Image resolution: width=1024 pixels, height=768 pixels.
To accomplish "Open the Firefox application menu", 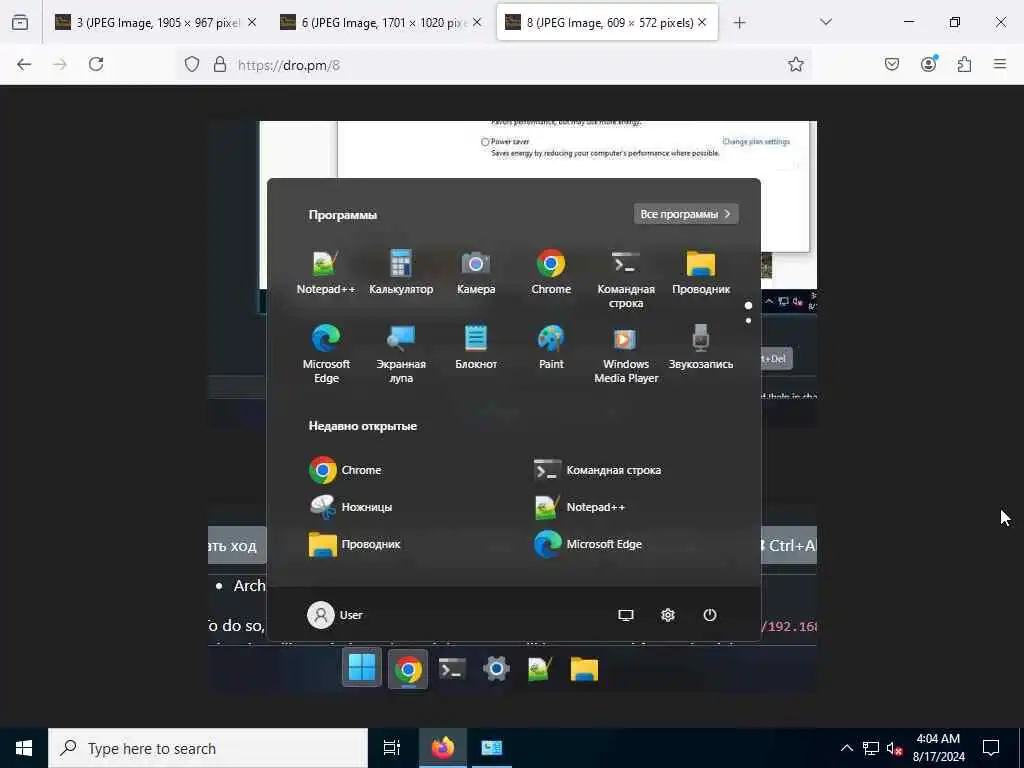I will pyautogui.click(x=1000, y=64).
